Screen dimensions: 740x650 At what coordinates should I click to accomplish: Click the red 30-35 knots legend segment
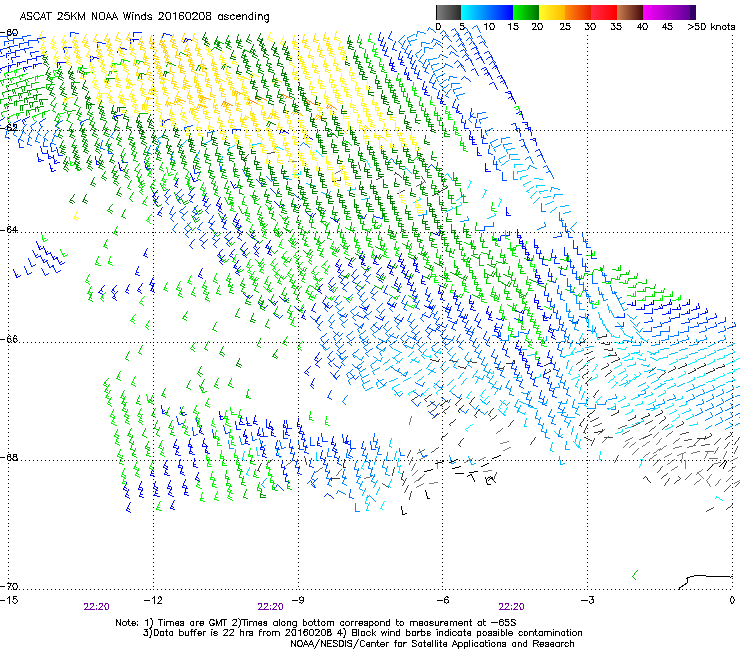click(x=604, y=12)
